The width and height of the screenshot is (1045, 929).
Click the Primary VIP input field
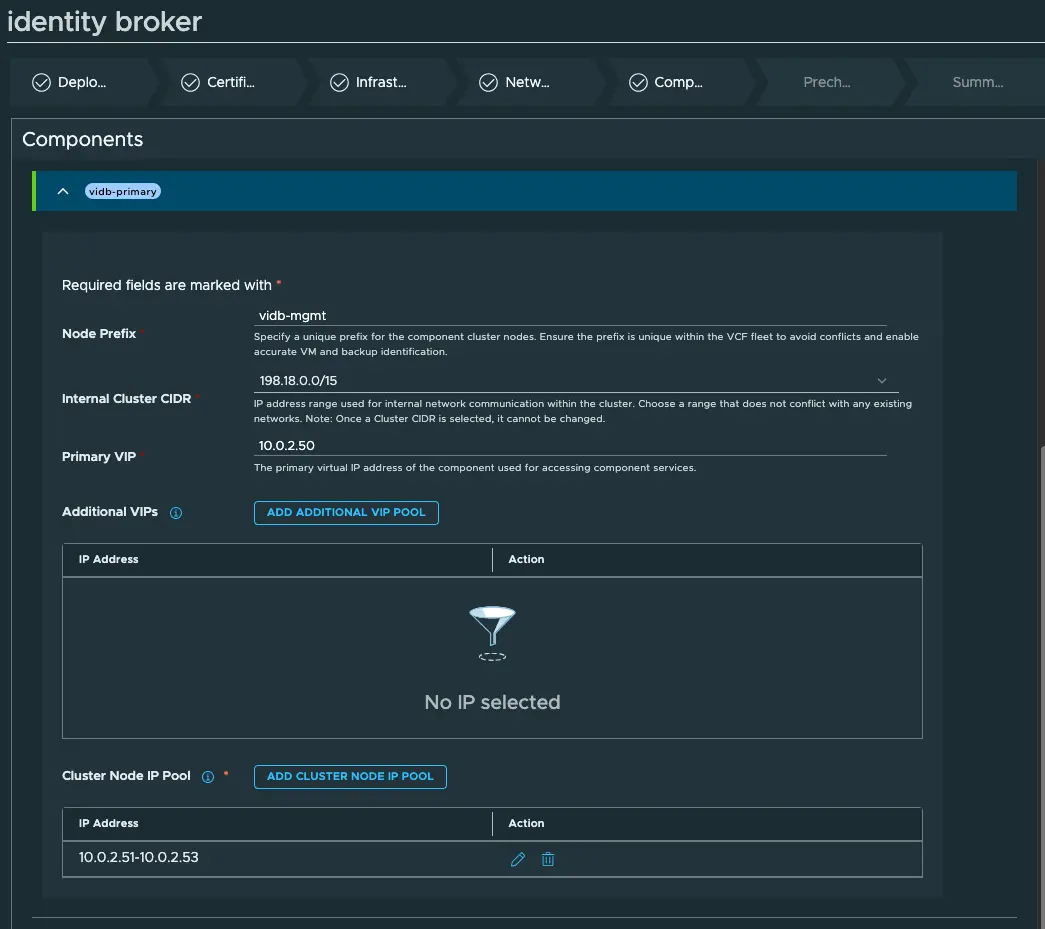[x=570, y=446]
